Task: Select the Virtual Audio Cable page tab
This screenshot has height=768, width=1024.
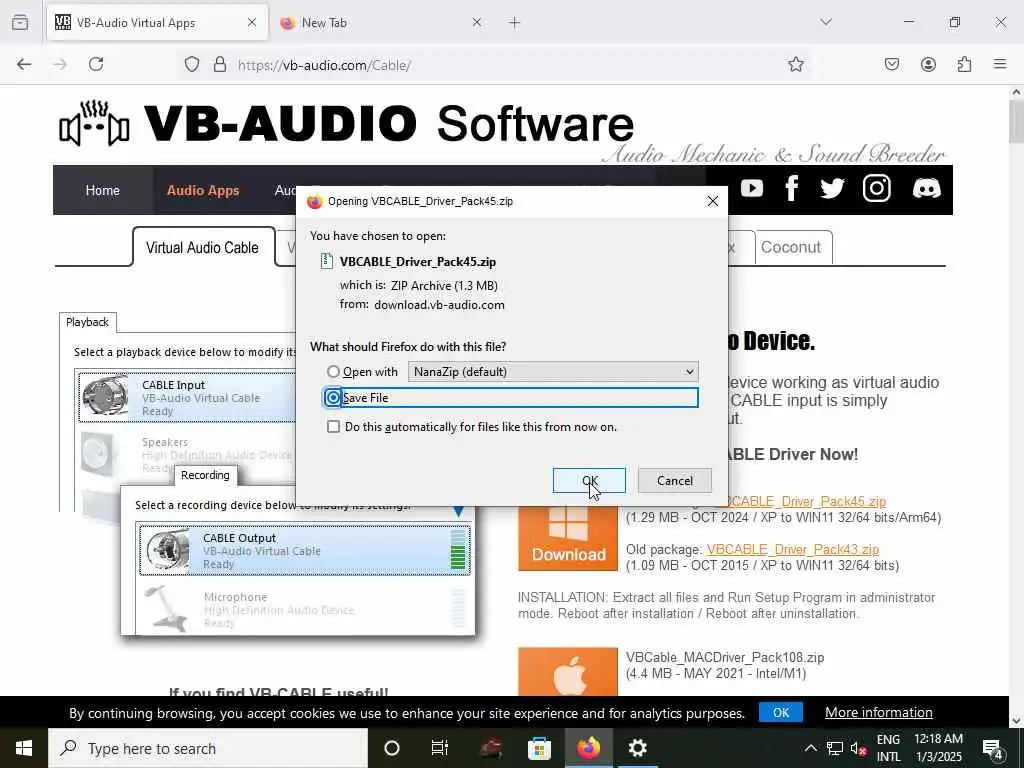Action: 202,248
